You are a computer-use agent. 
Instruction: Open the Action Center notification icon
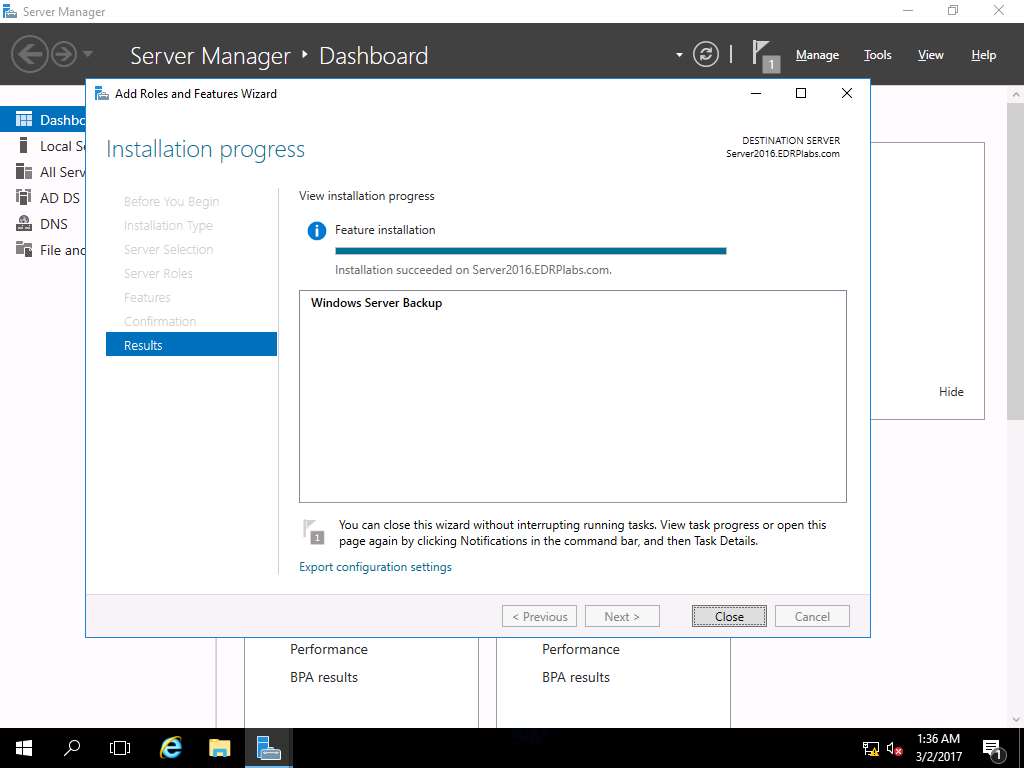993,748
